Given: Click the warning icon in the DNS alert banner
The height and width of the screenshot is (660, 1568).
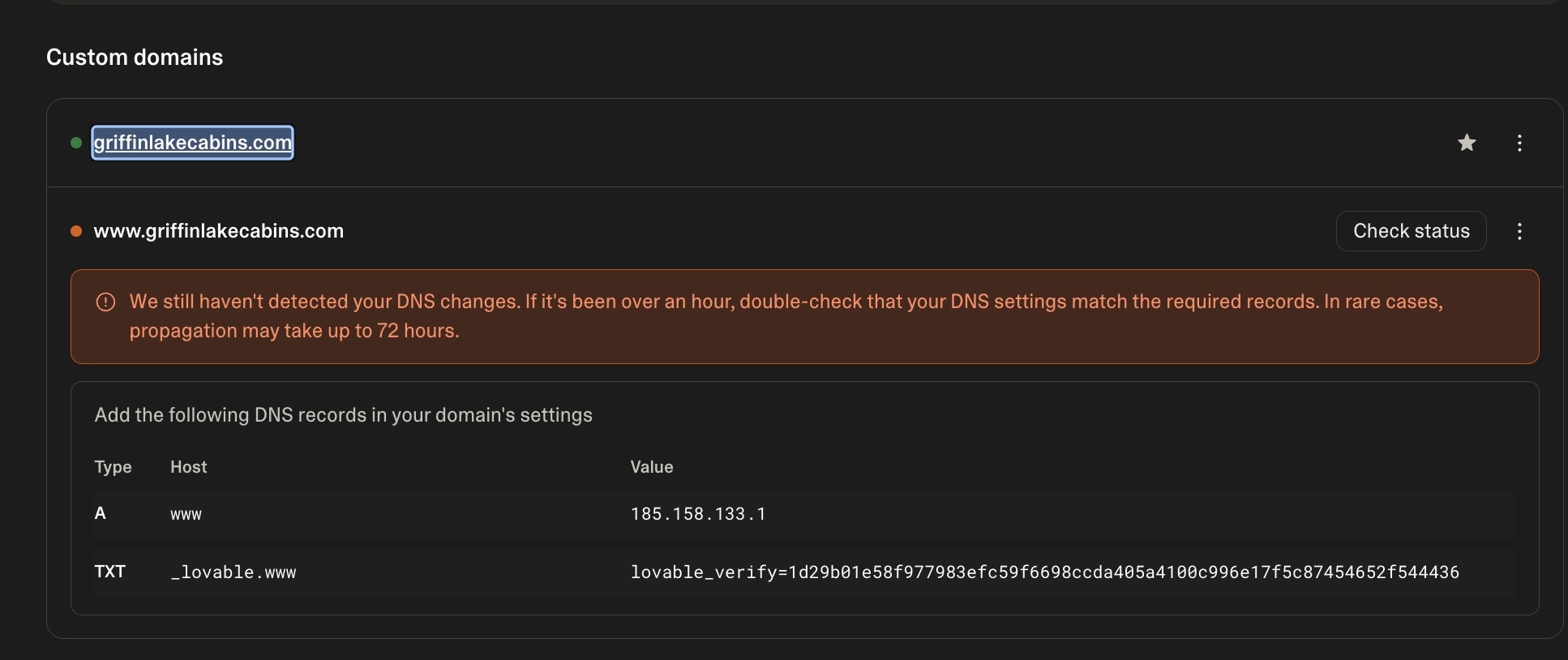Looking at the screenshot, I should pyautogui.click(x=105, y=301).
